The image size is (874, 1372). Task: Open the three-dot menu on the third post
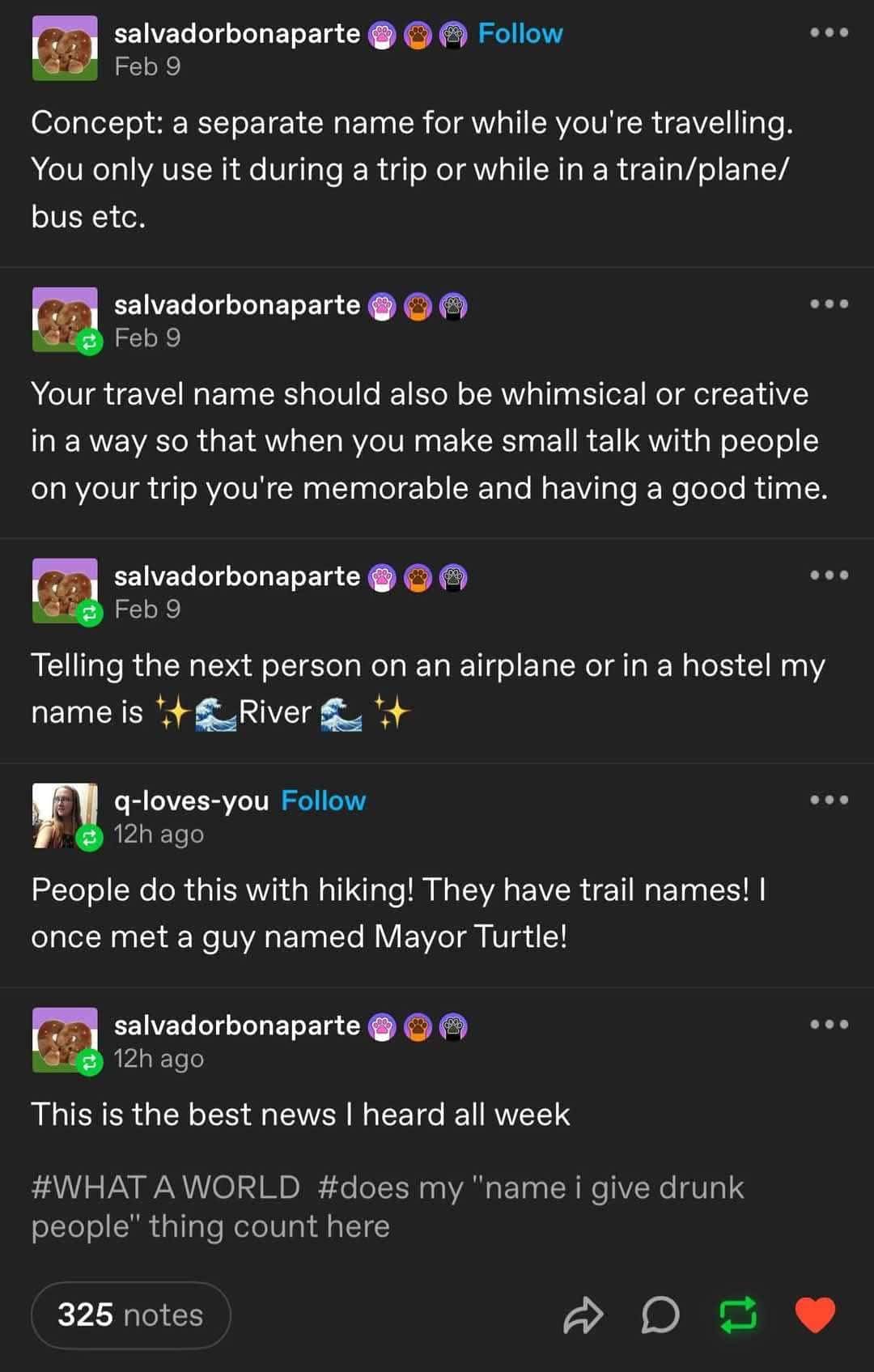[829, 576]
